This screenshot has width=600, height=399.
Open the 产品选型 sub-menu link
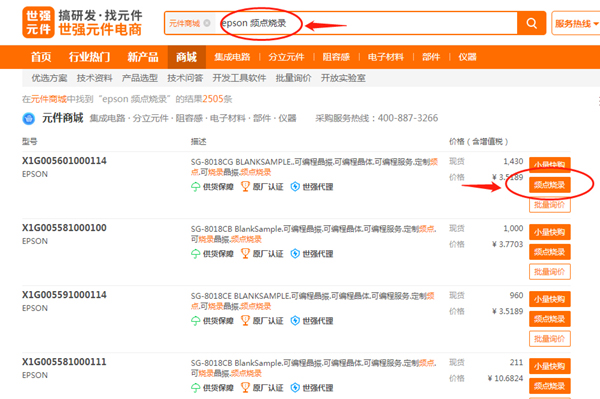140,78
